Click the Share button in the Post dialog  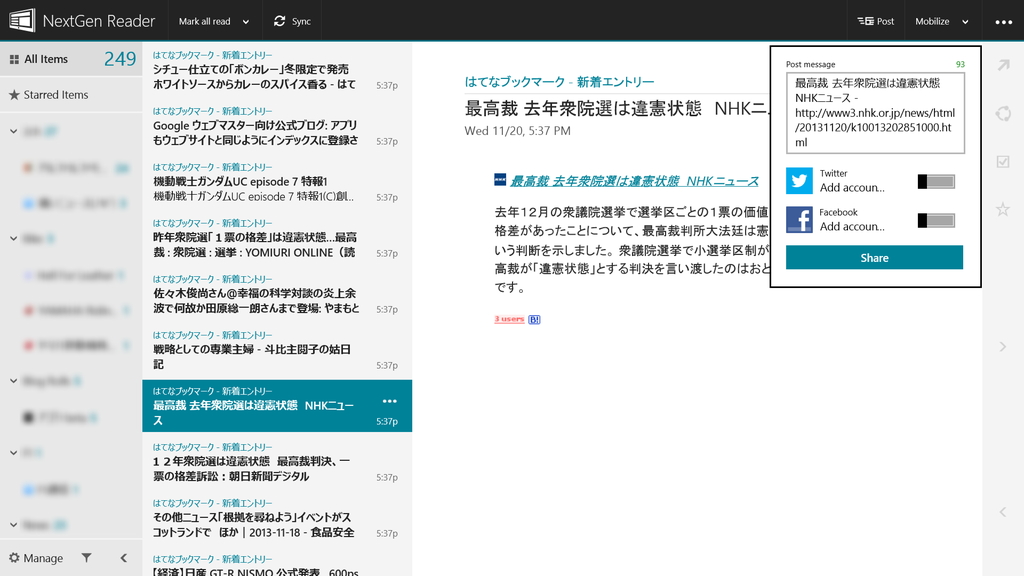click(873, 257)
